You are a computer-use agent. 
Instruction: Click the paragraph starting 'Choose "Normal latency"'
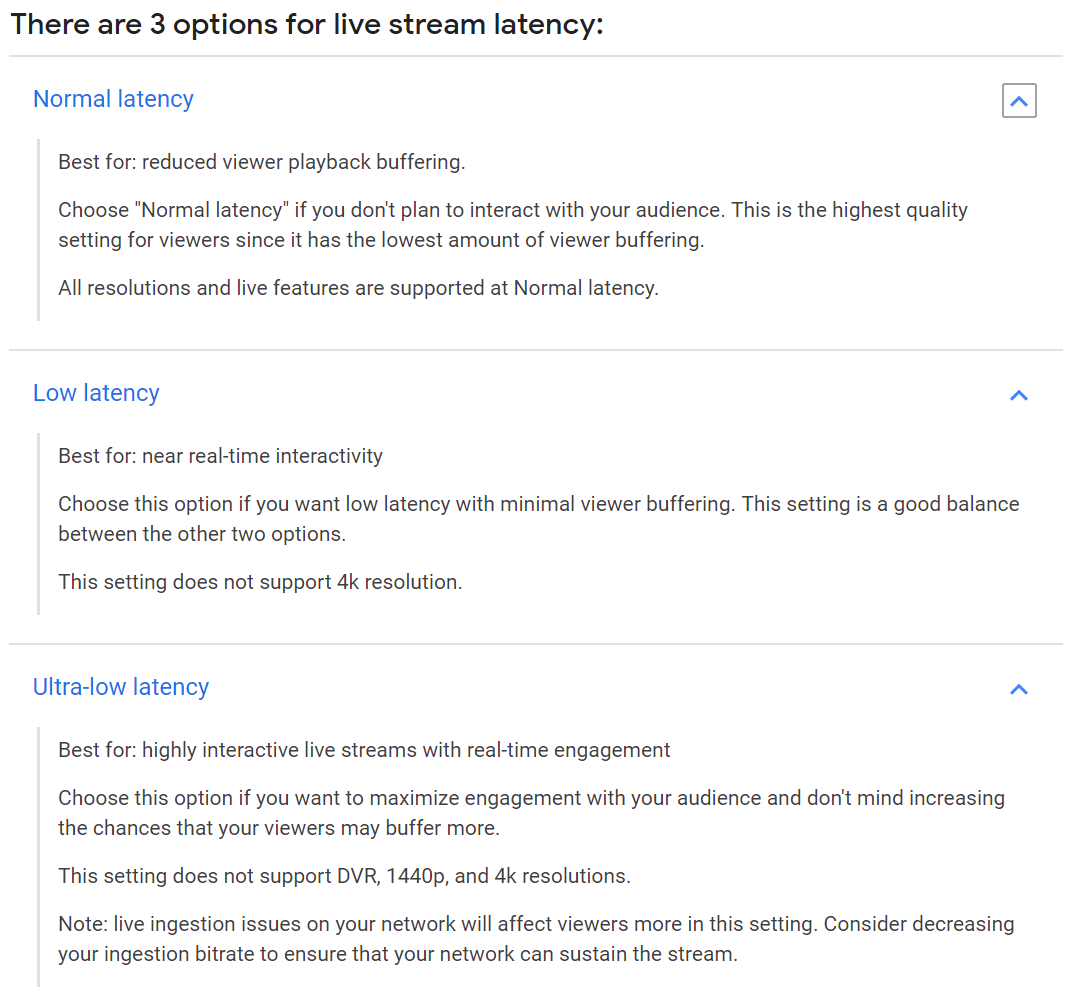click(x=513, y=225)
